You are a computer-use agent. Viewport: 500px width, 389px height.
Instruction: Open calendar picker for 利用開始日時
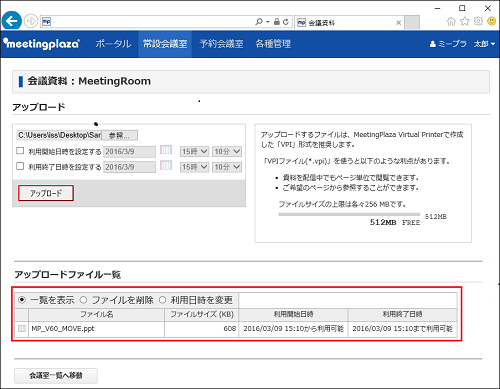click(x=166, y=150)
